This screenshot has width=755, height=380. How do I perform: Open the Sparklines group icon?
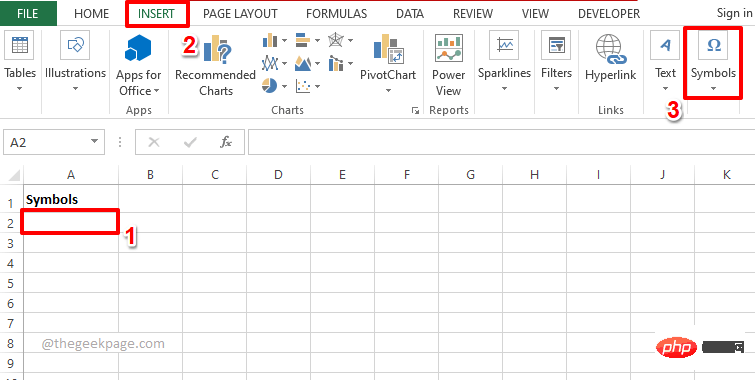(504, 45)
